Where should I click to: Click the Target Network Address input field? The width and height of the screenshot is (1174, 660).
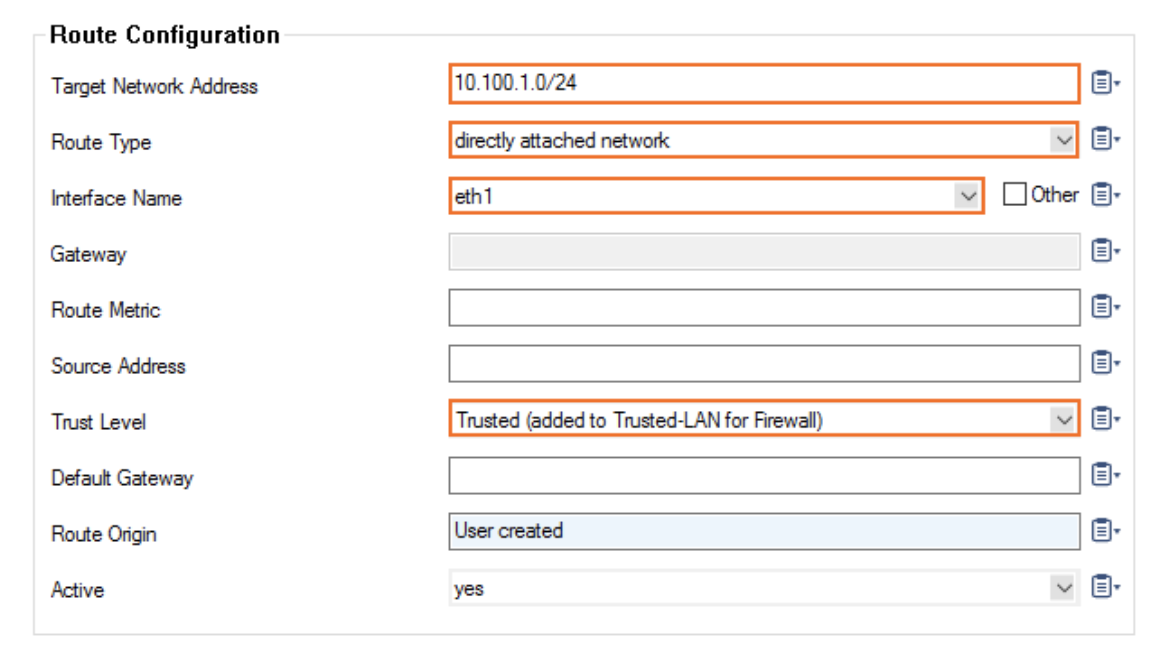tap(763, 84)
